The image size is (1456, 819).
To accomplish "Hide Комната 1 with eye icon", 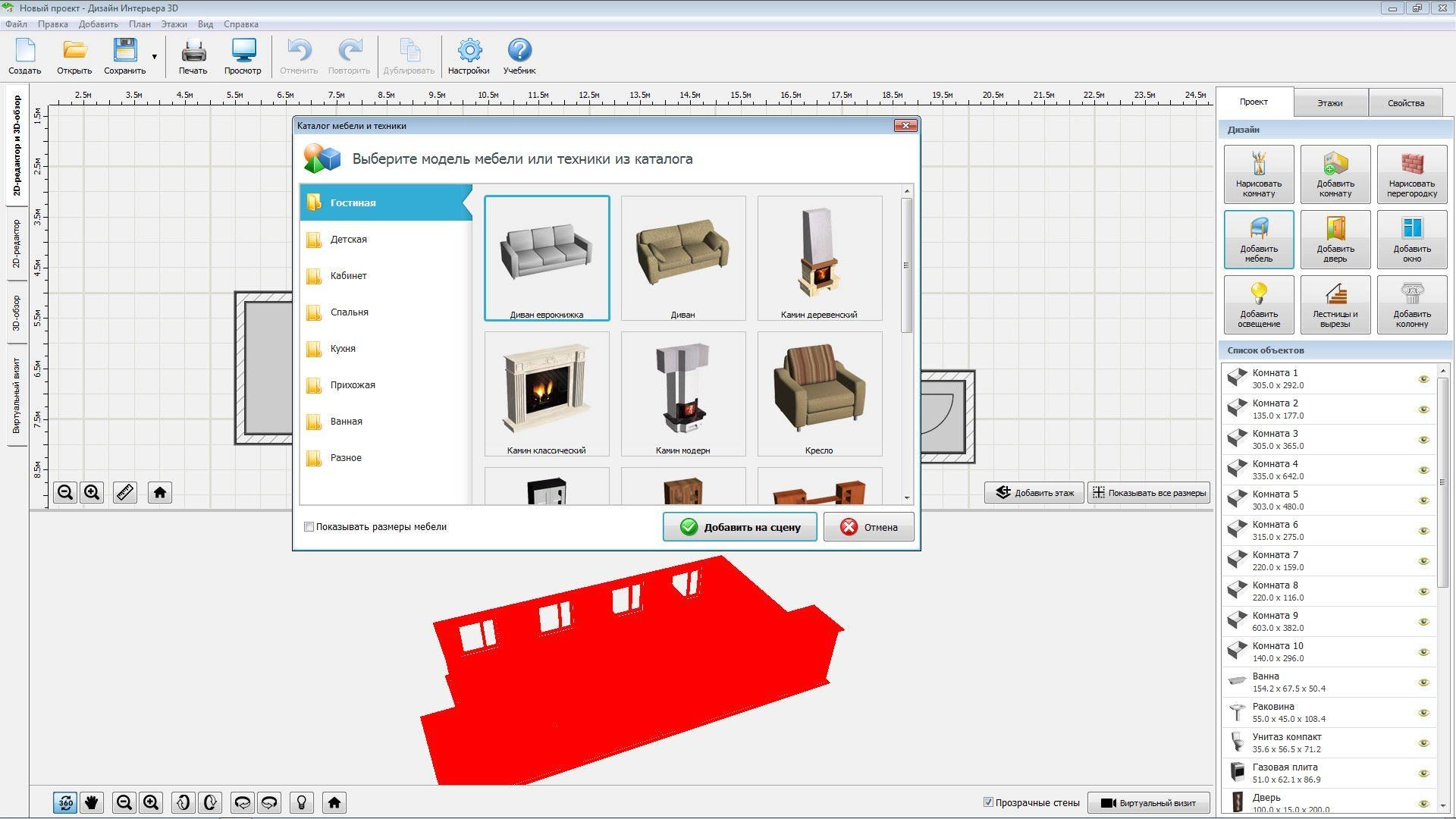I will click(x=1423, y=379).
